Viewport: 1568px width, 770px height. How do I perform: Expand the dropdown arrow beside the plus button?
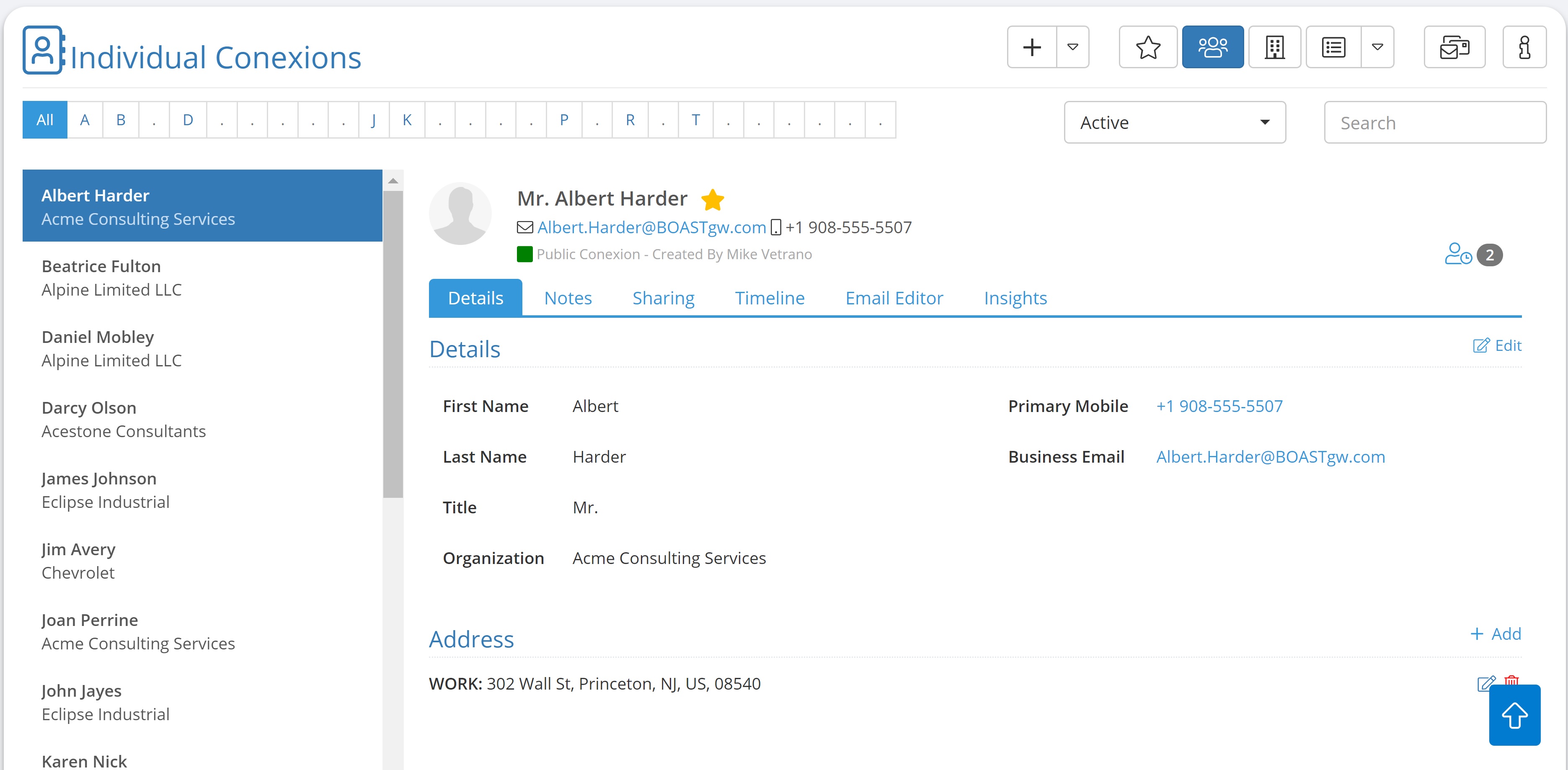pos(1072,47)
